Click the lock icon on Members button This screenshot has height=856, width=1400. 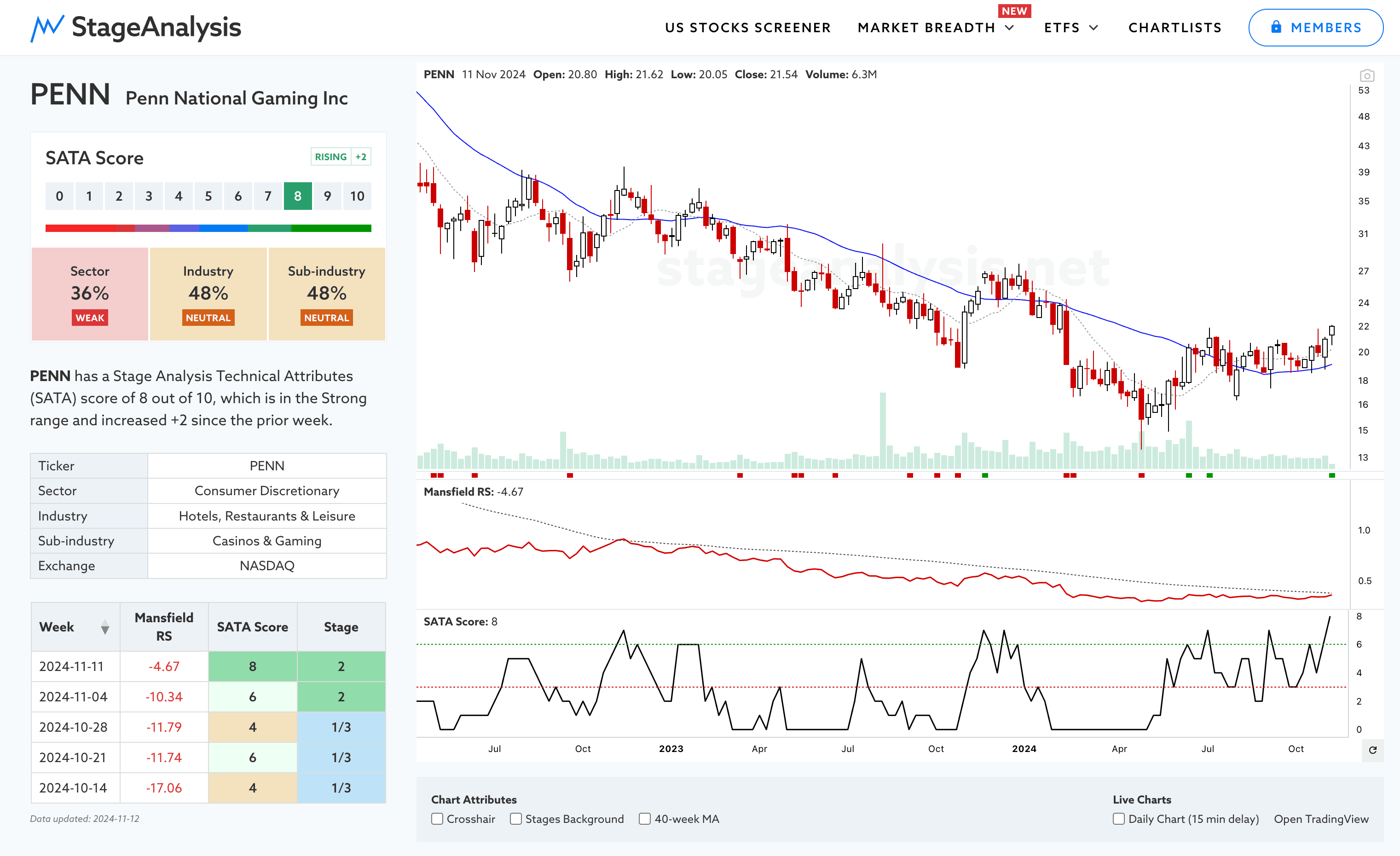point(1276,27)
